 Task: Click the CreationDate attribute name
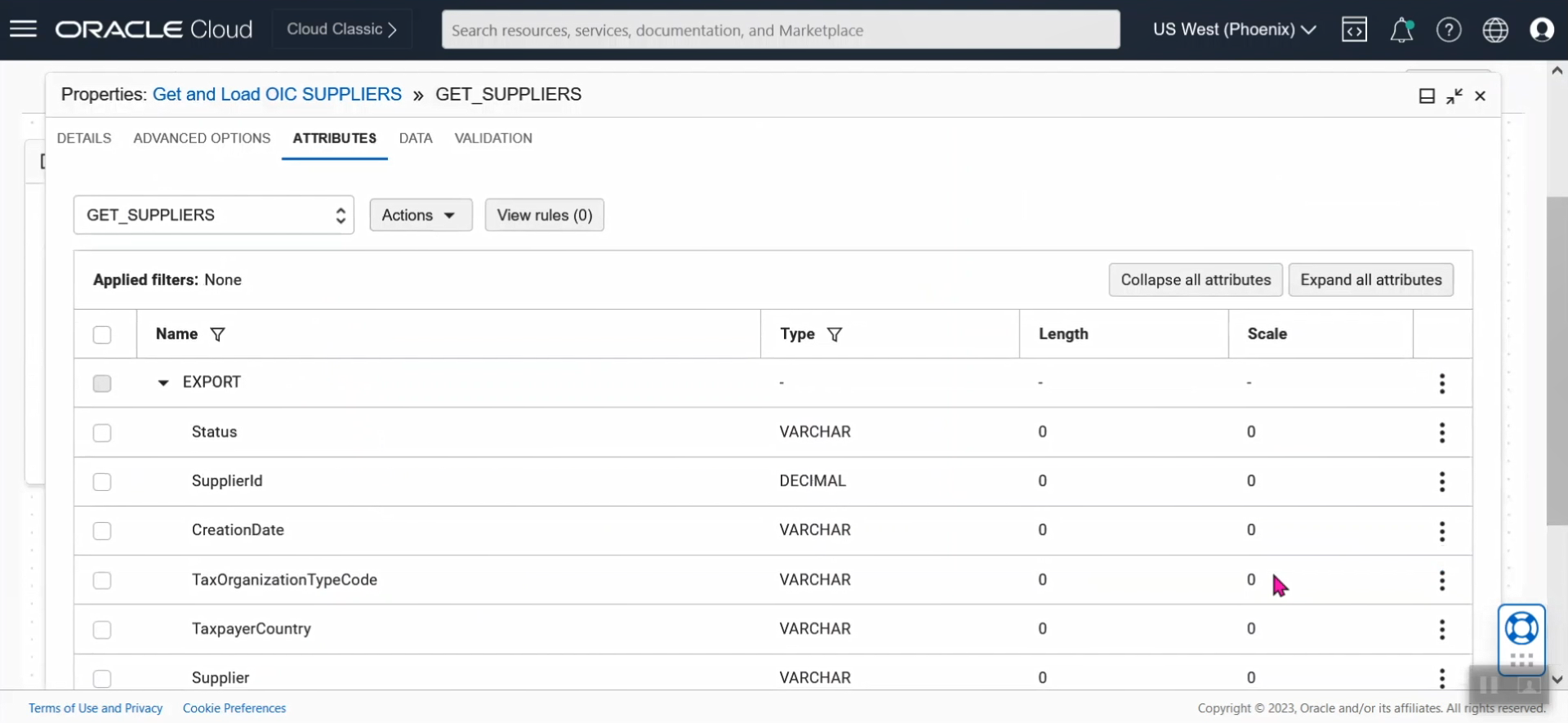[238, 530]
